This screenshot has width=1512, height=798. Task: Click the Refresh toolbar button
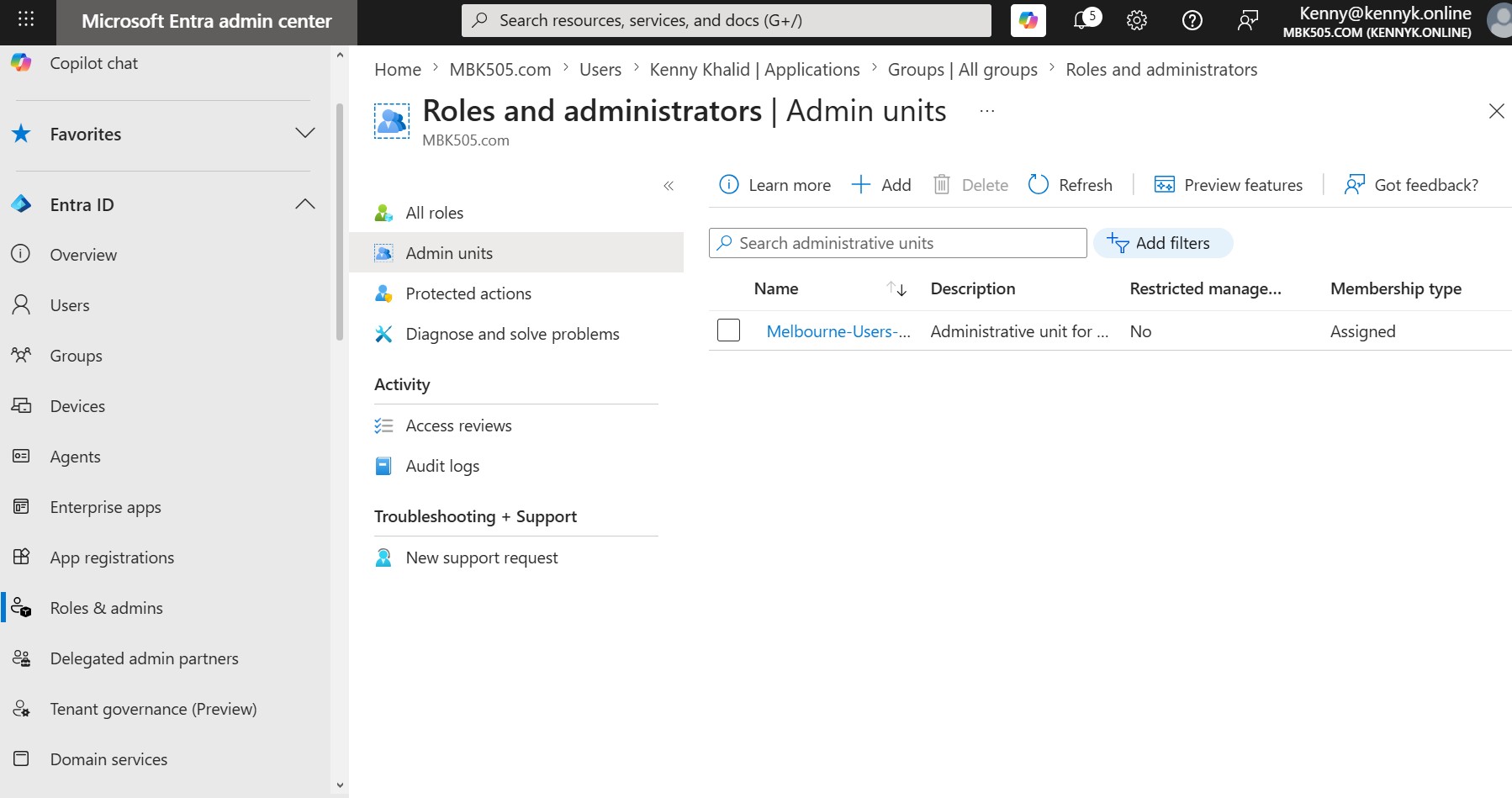tap(1070, 185)
